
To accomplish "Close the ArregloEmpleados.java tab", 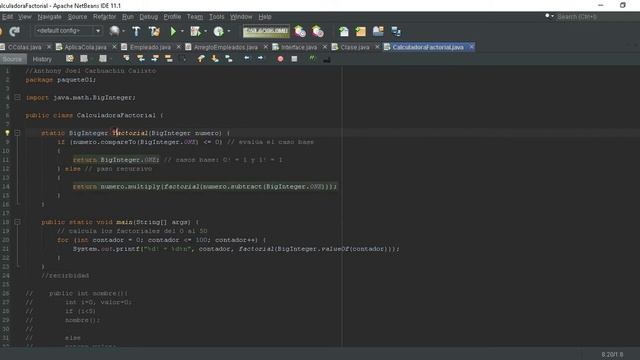I will 265,47.
